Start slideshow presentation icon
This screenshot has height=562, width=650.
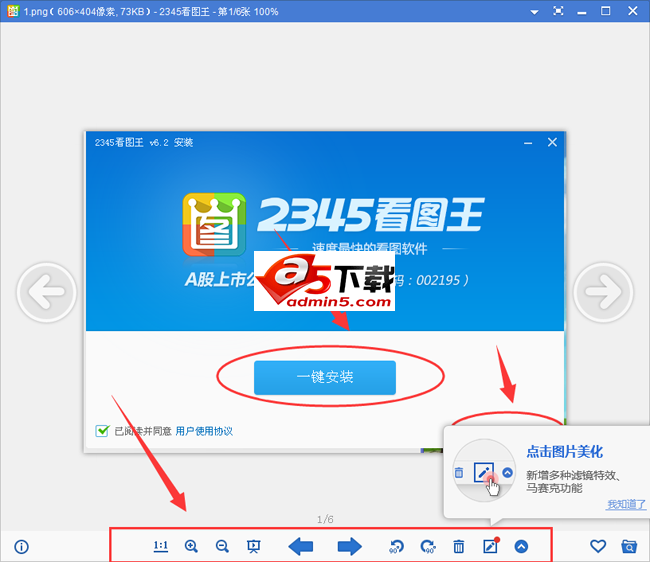(x=253, y=546)
